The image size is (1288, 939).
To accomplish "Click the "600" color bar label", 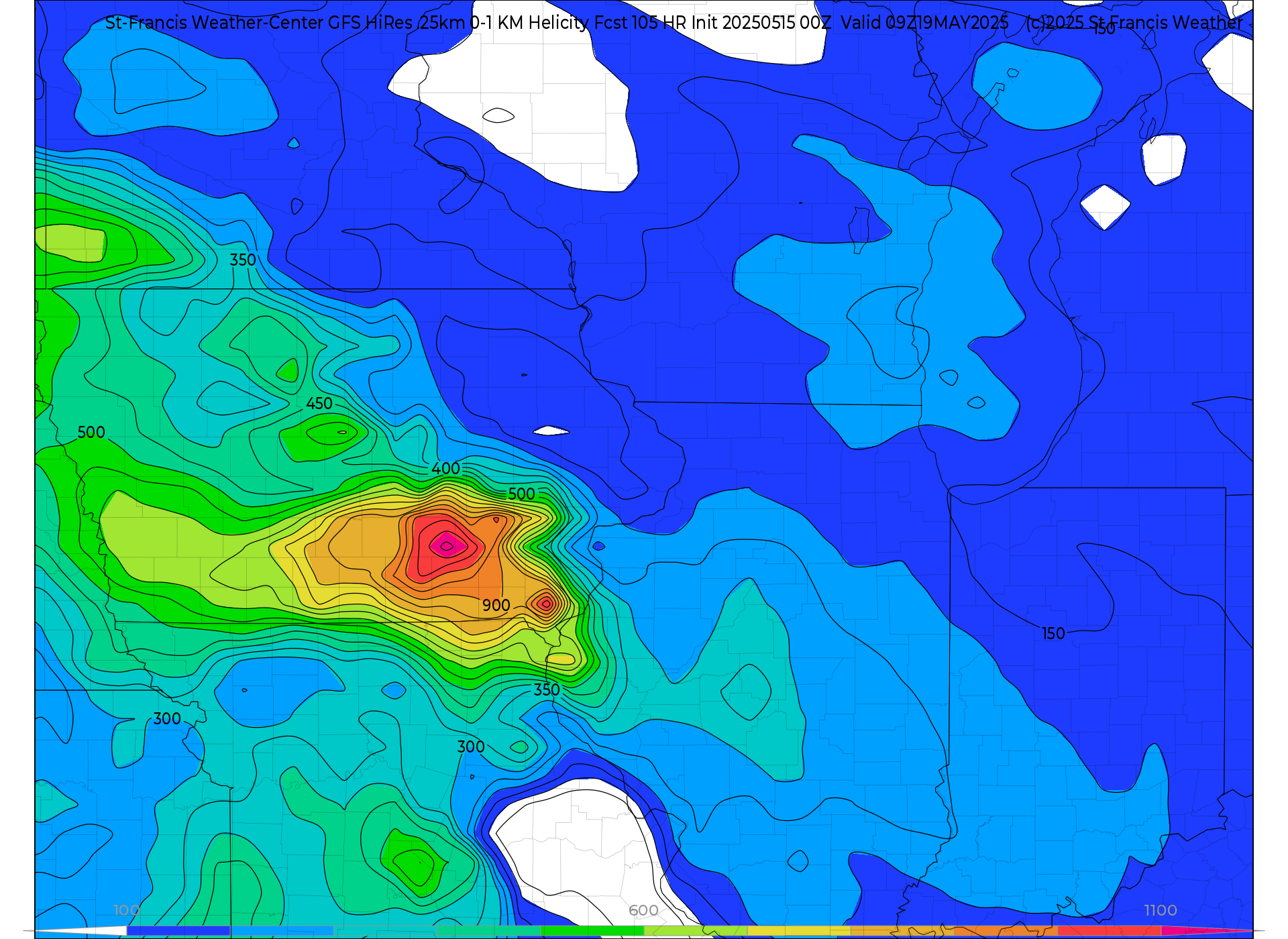I will [x=643, y=910].
